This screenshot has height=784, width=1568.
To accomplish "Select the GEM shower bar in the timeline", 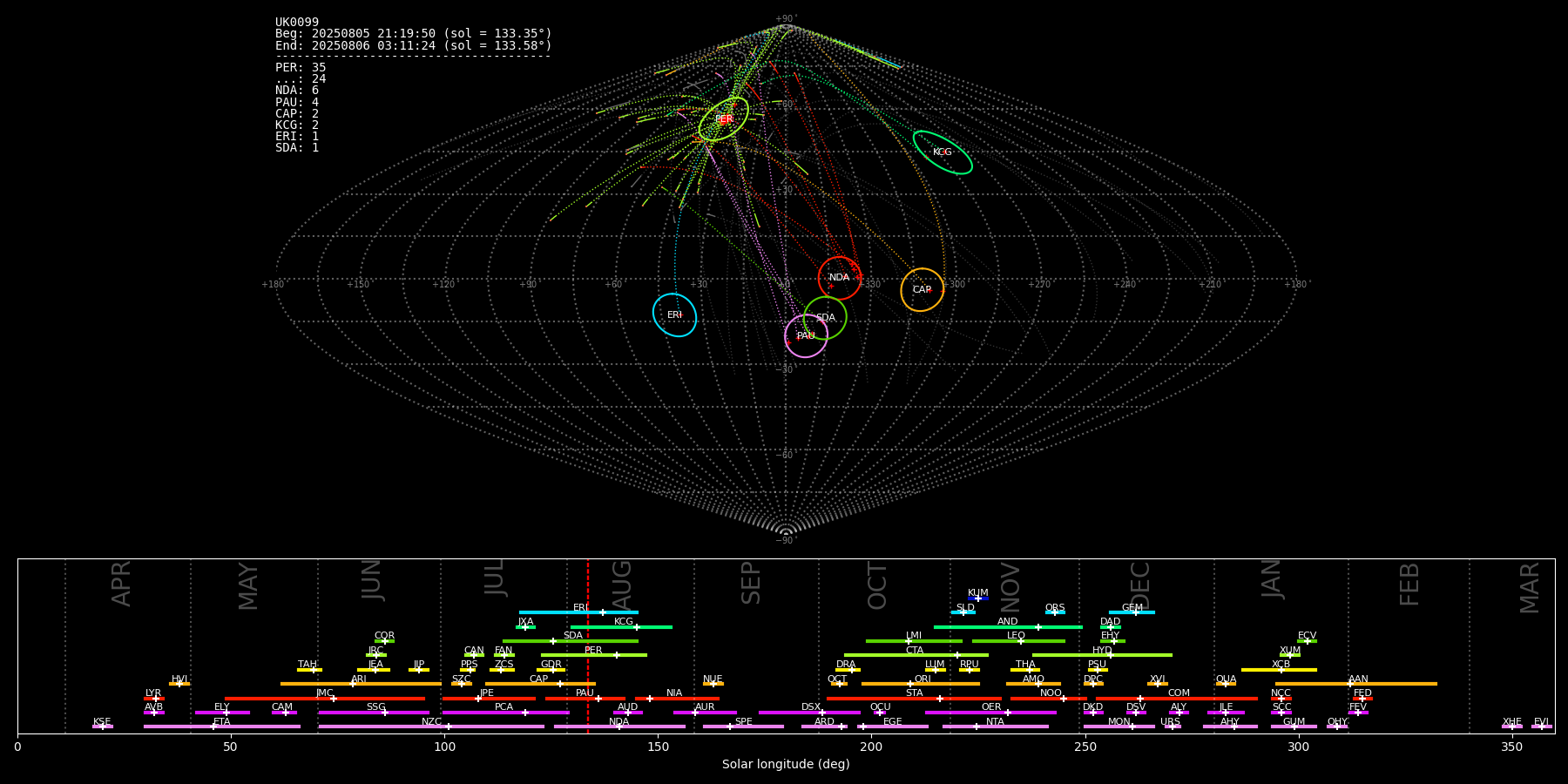I will [x=1132, y=612].
